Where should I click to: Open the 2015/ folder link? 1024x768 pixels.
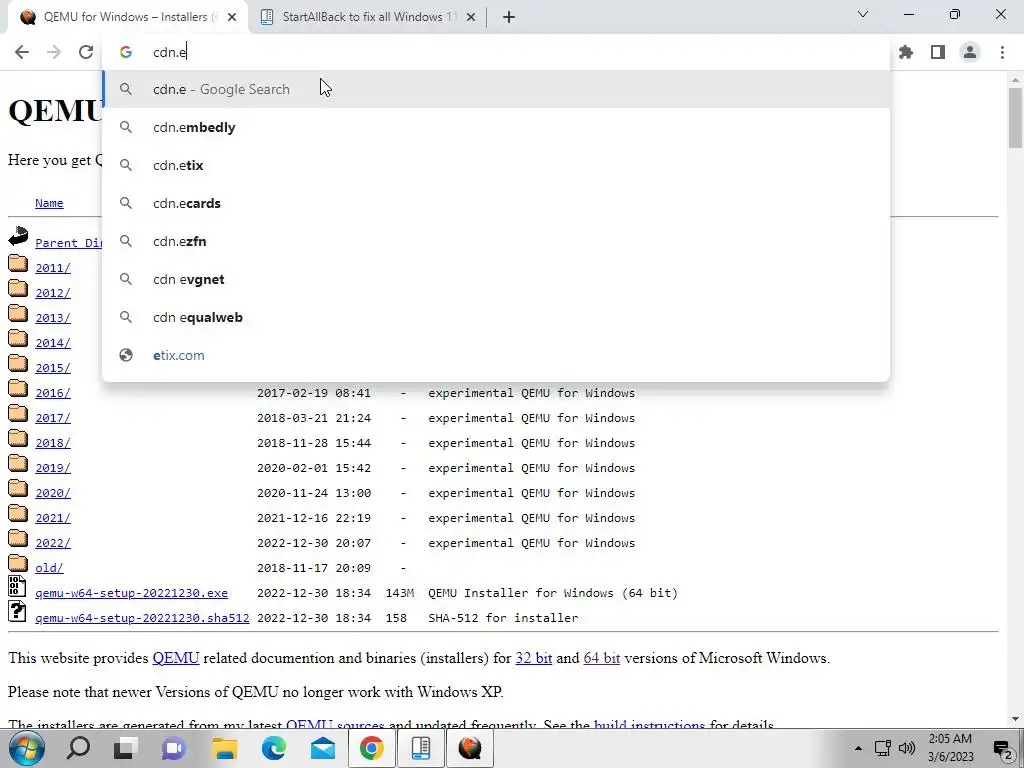(x=53, y=368)
